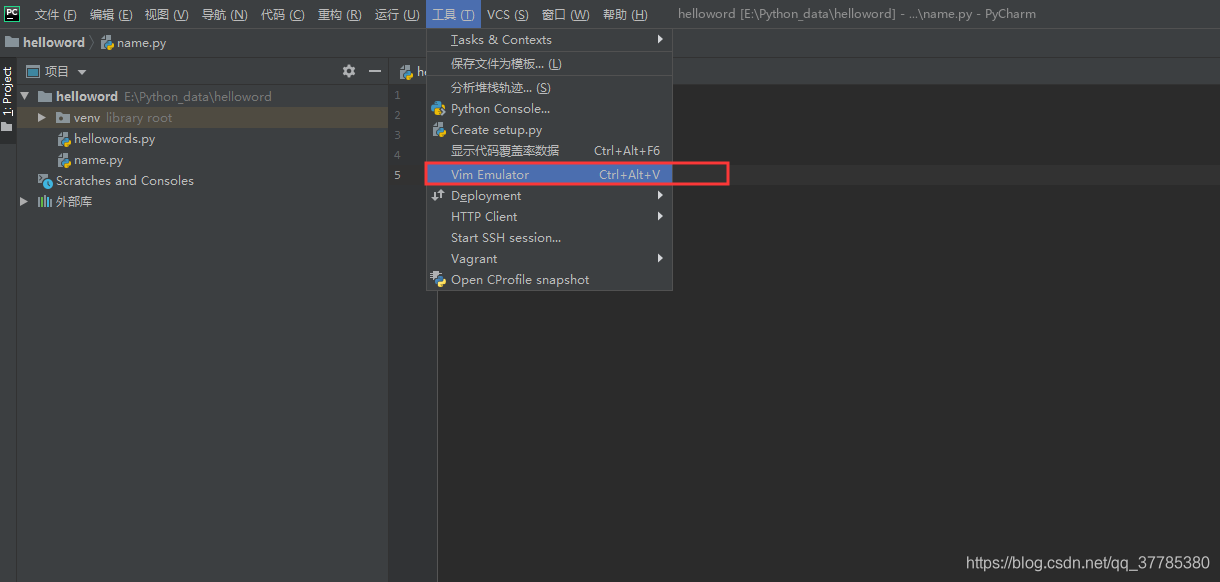This screenshot has height=582, width=1220.
Task: Click Open CProfile snapshot entry
Action: (549, 280)
